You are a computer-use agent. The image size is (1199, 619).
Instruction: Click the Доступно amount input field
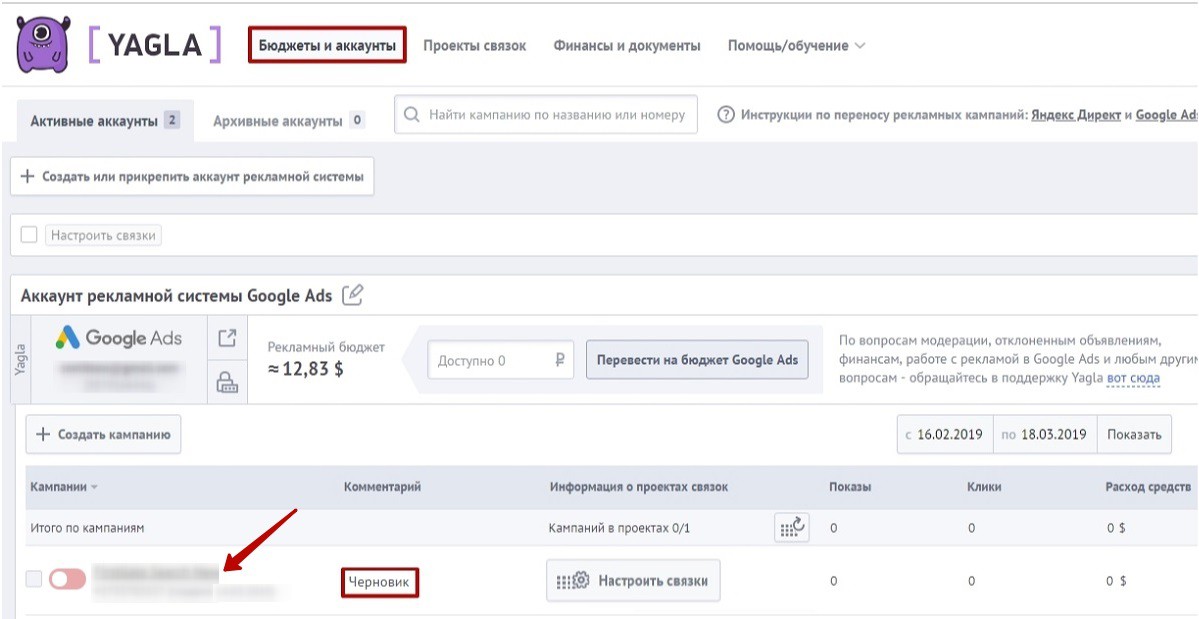(490, 361)
